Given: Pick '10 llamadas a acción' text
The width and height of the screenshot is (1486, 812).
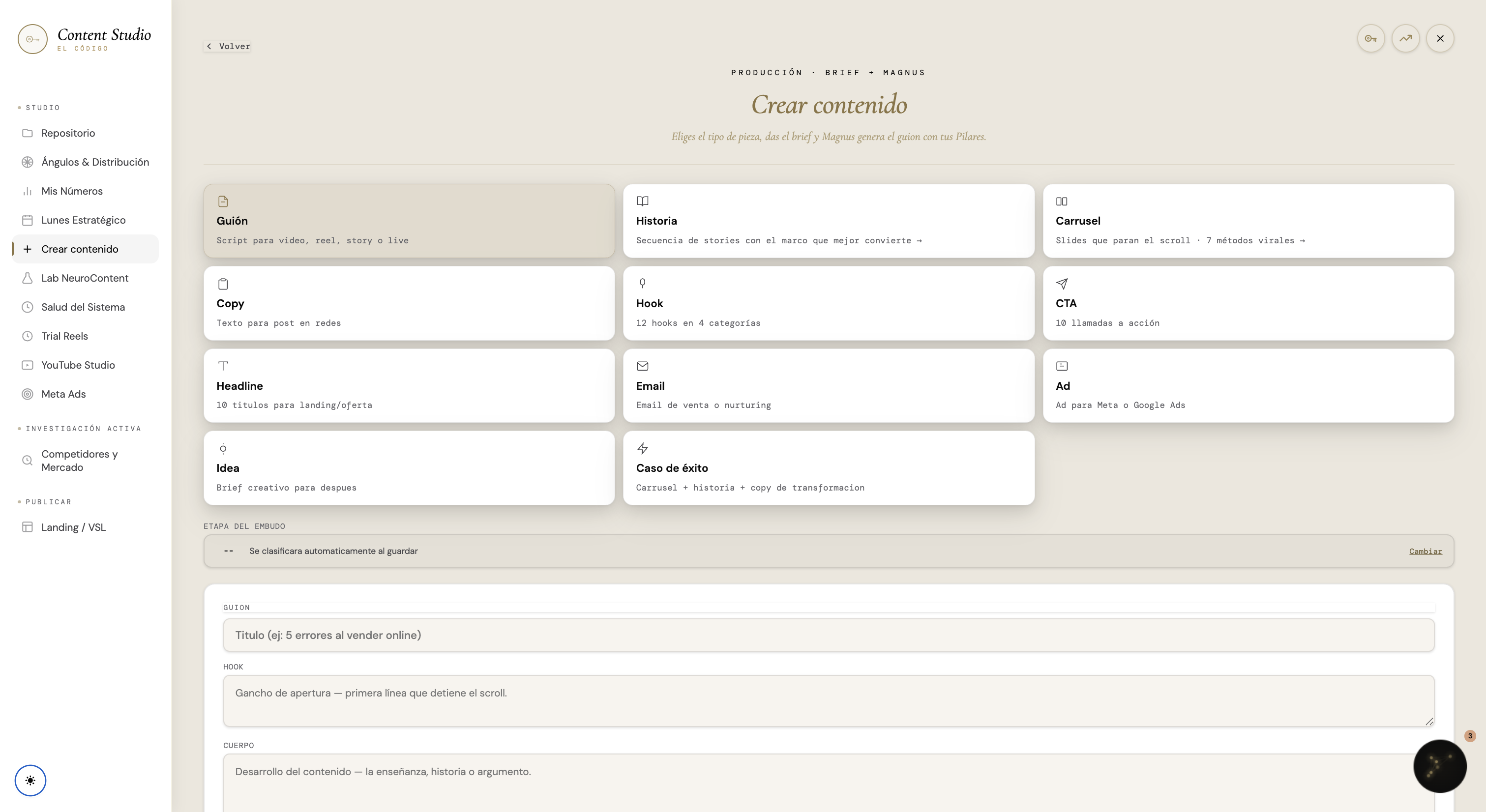Looking at the screenshot, I should (1107, 323).
